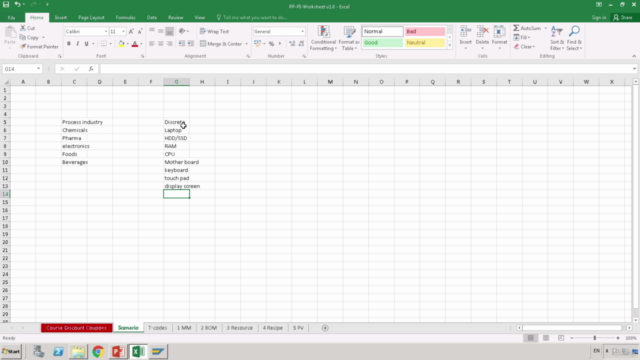Toggle Italic formatting
Screen dimensions: 640x360
(x=78, y=44)
